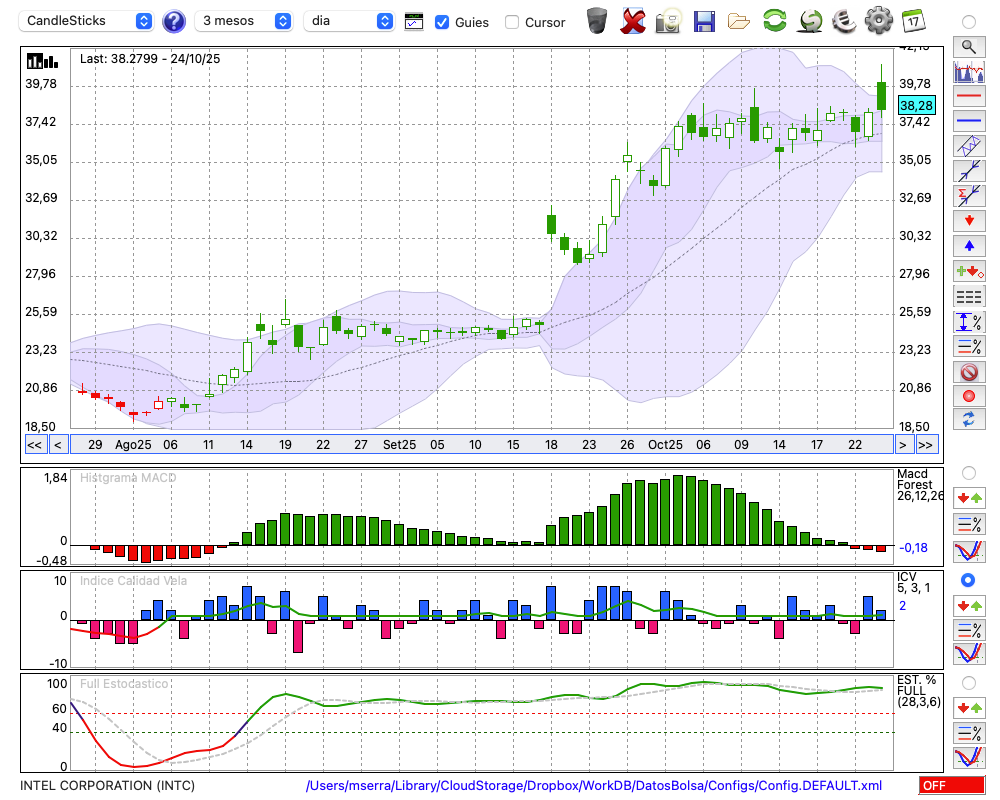Click the date timeline scroll bar
1000x800 pixels.
pos(480,445)
